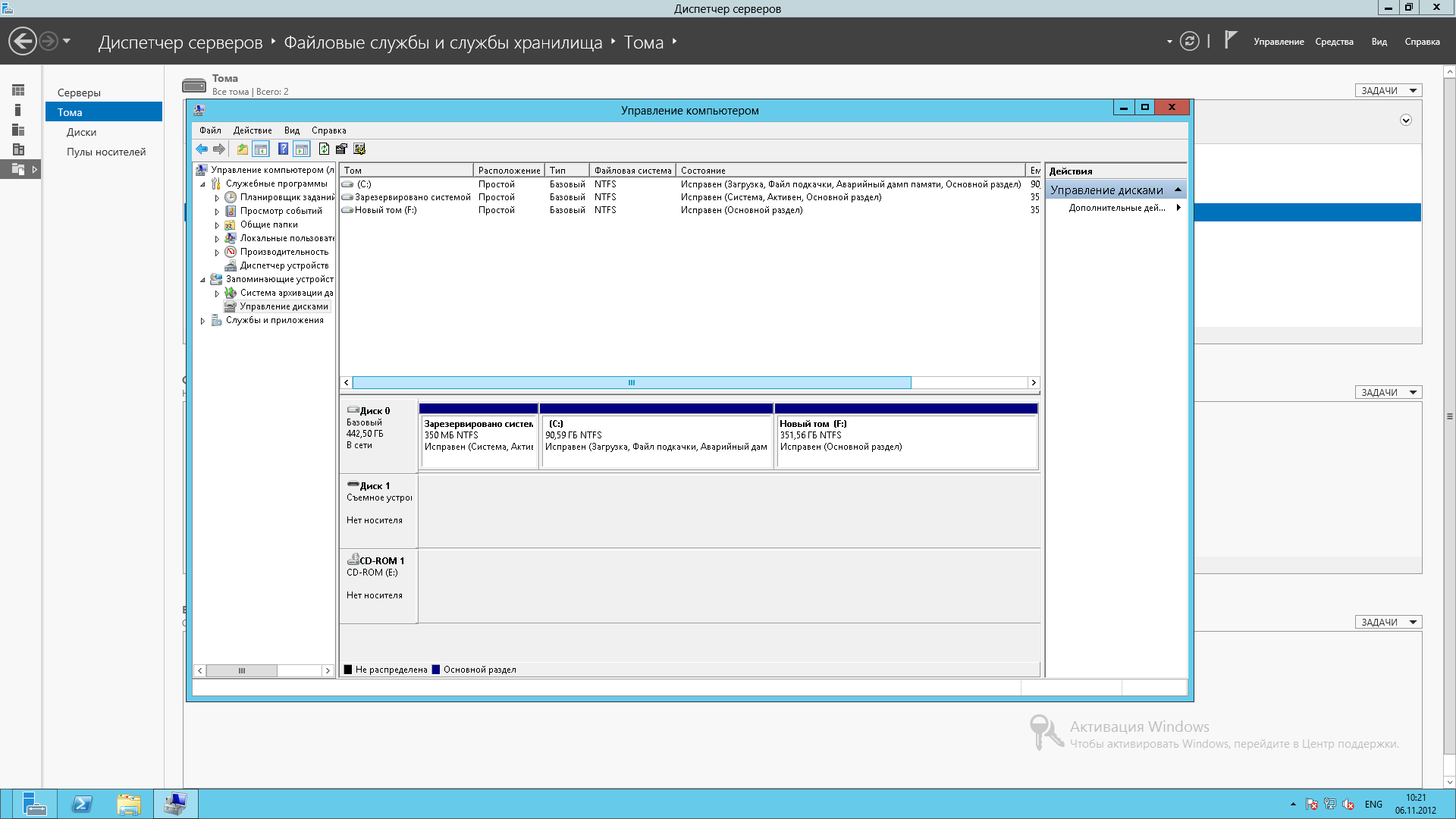Click the CD-ROM 1 drive label

378,585
